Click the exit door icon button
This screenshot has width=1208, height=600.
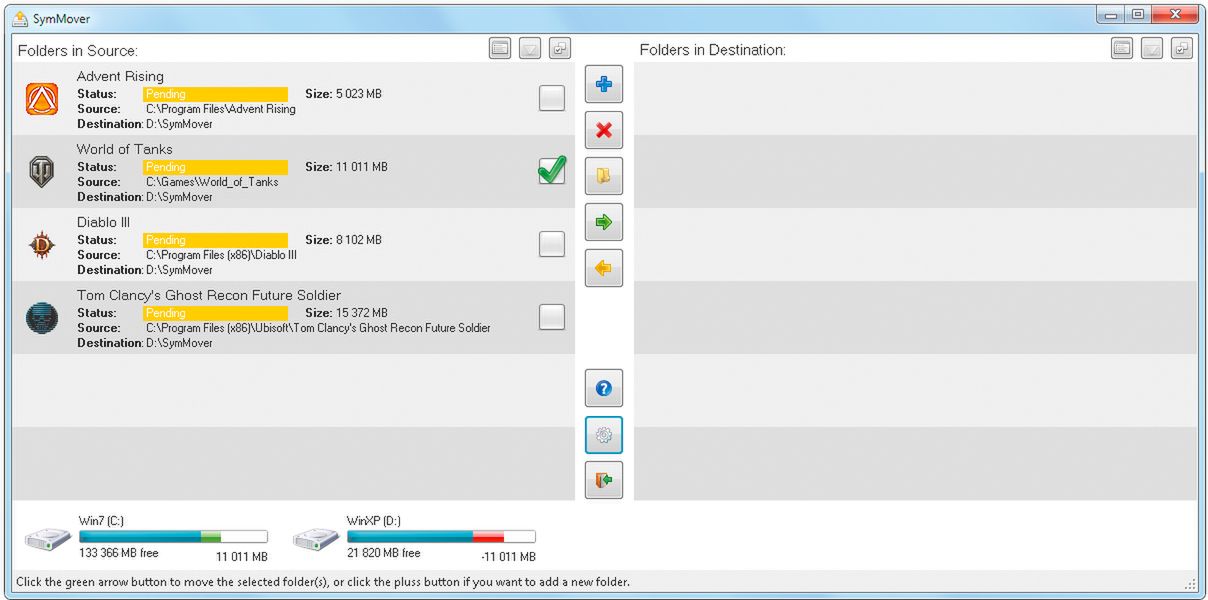point(603,481)
